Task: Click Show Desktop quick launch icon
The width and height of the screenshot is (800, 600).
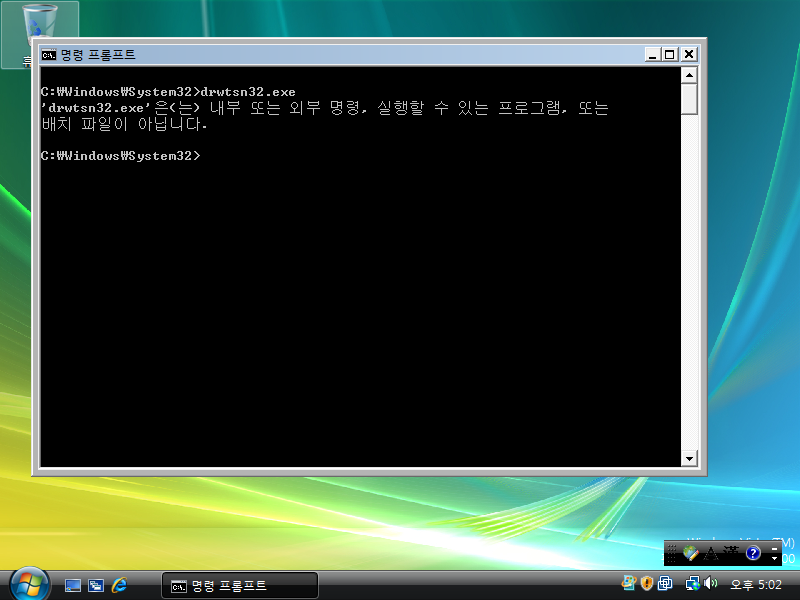Action: click(72, 585)
